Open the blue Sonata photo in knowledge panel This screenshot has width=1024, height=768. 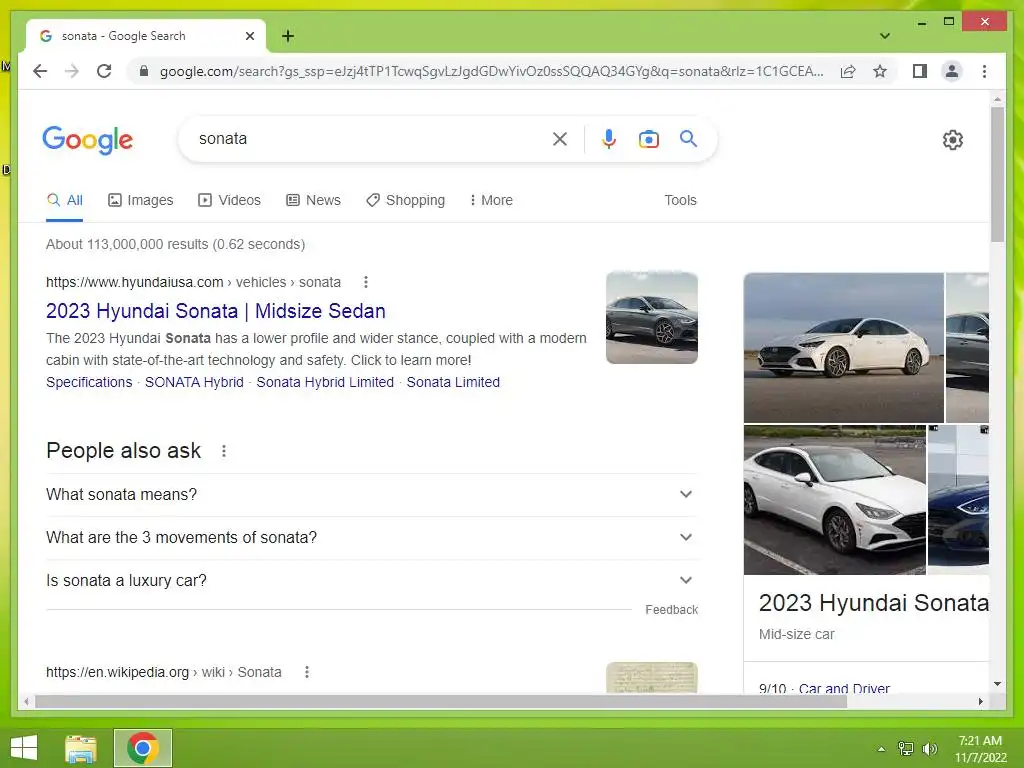[x=958, y=500]
